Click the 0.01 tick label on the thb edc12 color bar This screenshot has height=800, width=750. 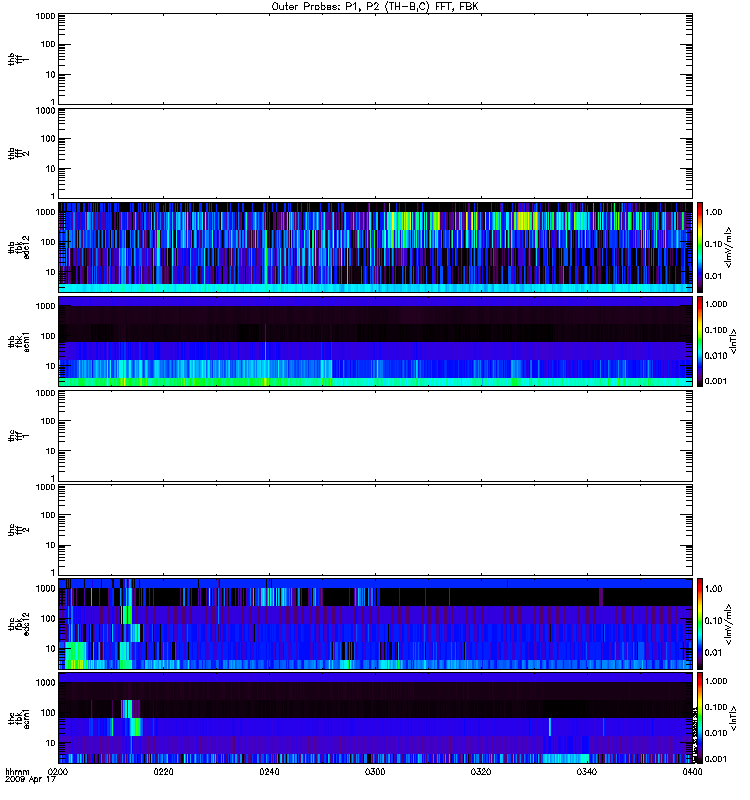point(714,276)
